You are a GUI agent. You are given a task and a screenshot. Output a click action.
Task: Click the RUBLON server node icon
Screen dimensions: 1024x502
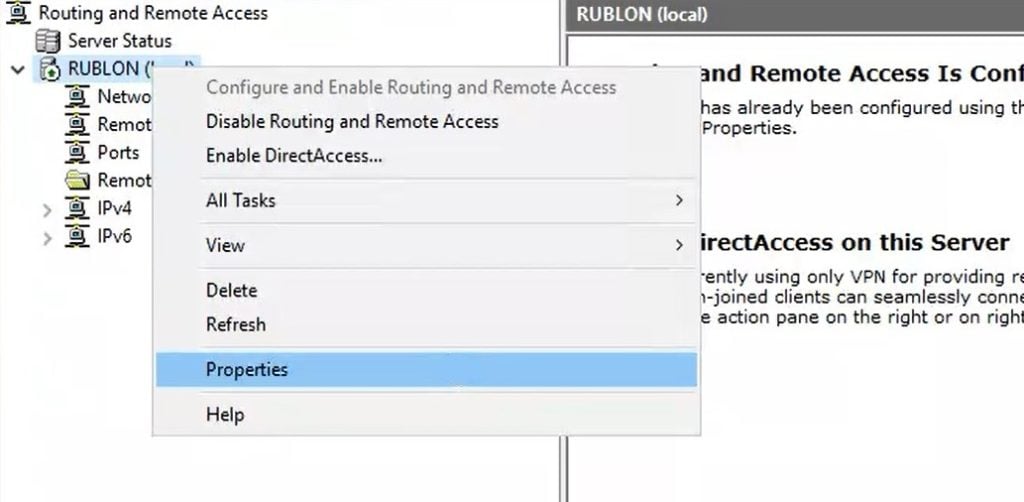click(x=48, y=69)
